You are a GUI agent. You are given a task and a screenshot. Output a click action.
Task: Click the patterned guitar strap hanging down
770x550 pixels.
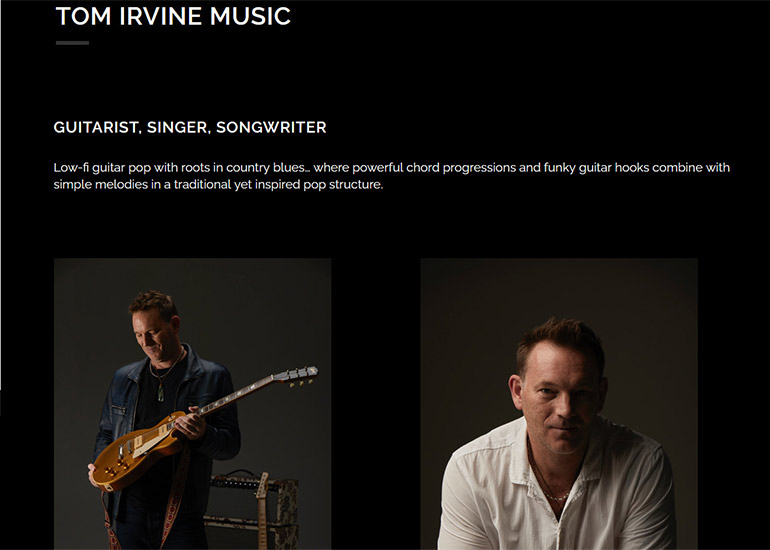pyautogui.click(x=174, y=496)
